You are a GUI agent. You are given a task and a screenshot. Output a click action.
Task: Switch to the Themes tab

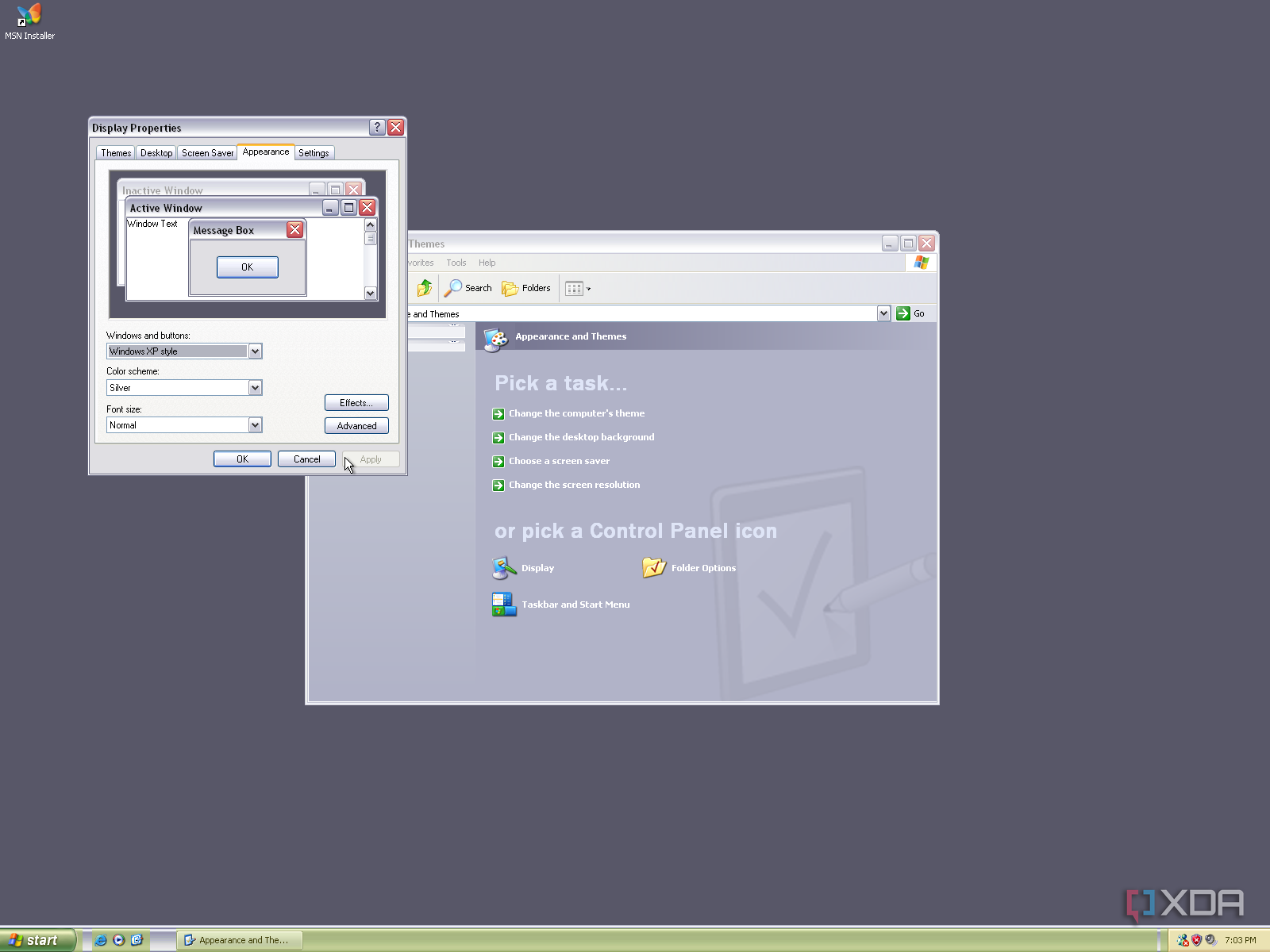pos(116,153)
